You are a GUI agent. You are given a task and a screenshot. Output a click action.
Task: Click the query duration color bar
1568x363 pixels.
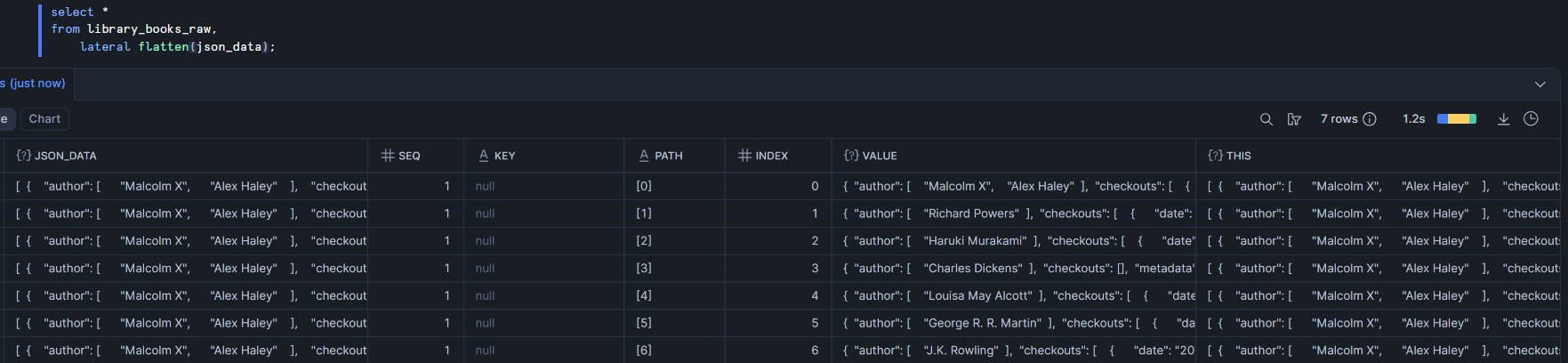pos(1456,119)
